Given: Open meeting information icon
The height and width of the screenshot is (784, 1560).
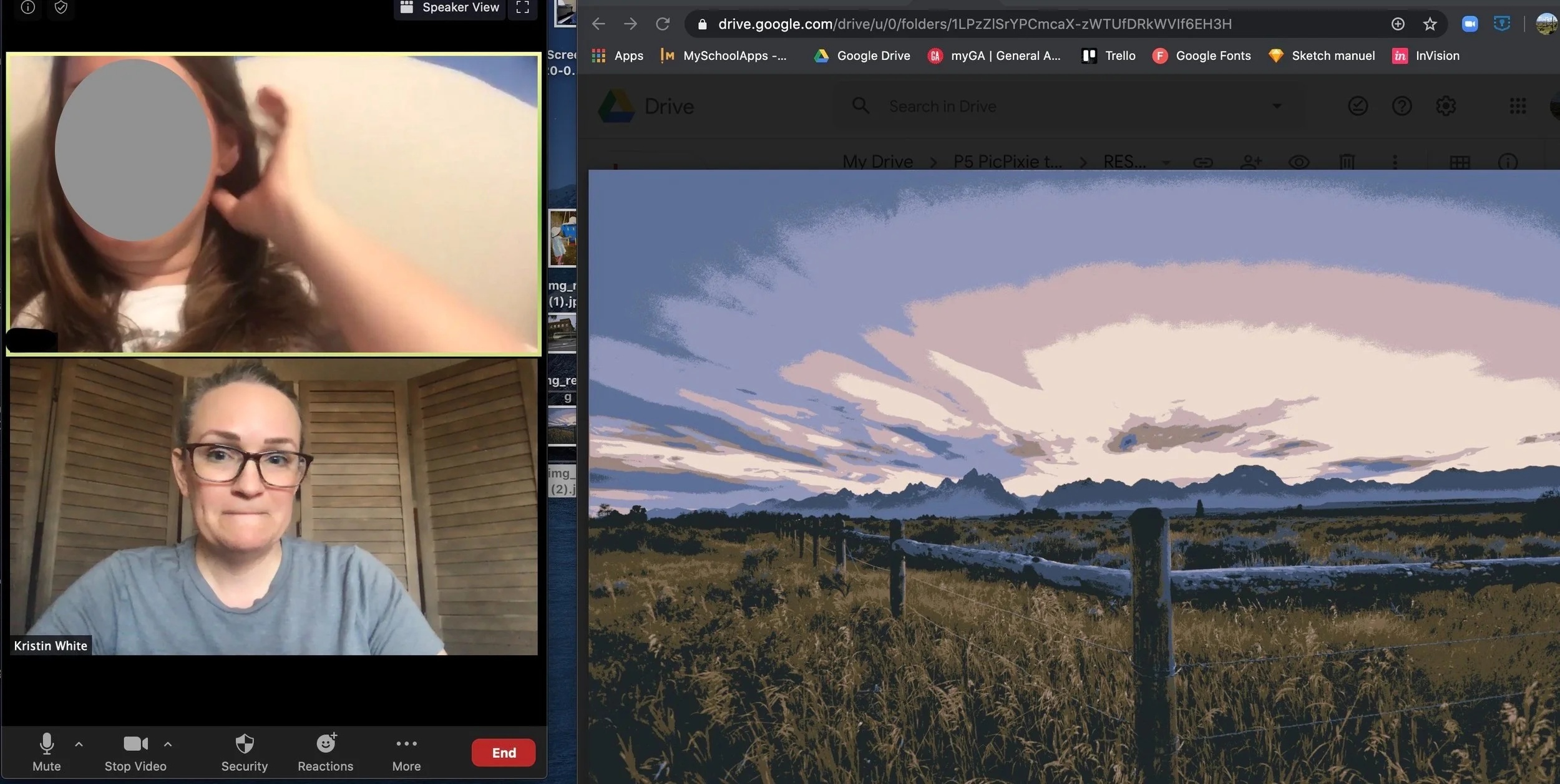Looking at the screenshot, I should tap(27, 7).
